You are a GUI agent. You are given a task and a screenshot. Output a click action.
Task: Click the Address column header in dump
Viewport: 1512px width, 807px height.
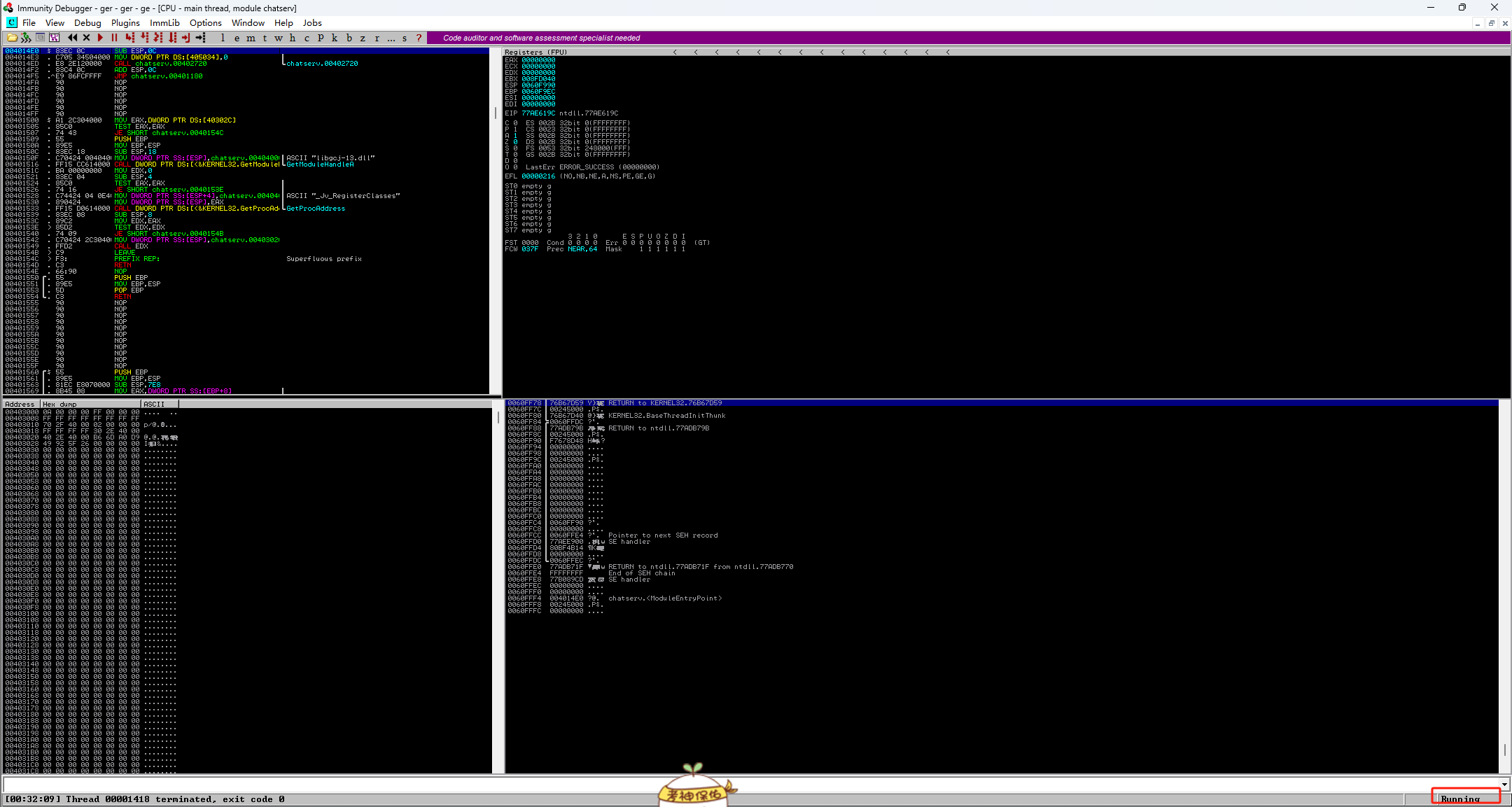[x=21, y=404]
